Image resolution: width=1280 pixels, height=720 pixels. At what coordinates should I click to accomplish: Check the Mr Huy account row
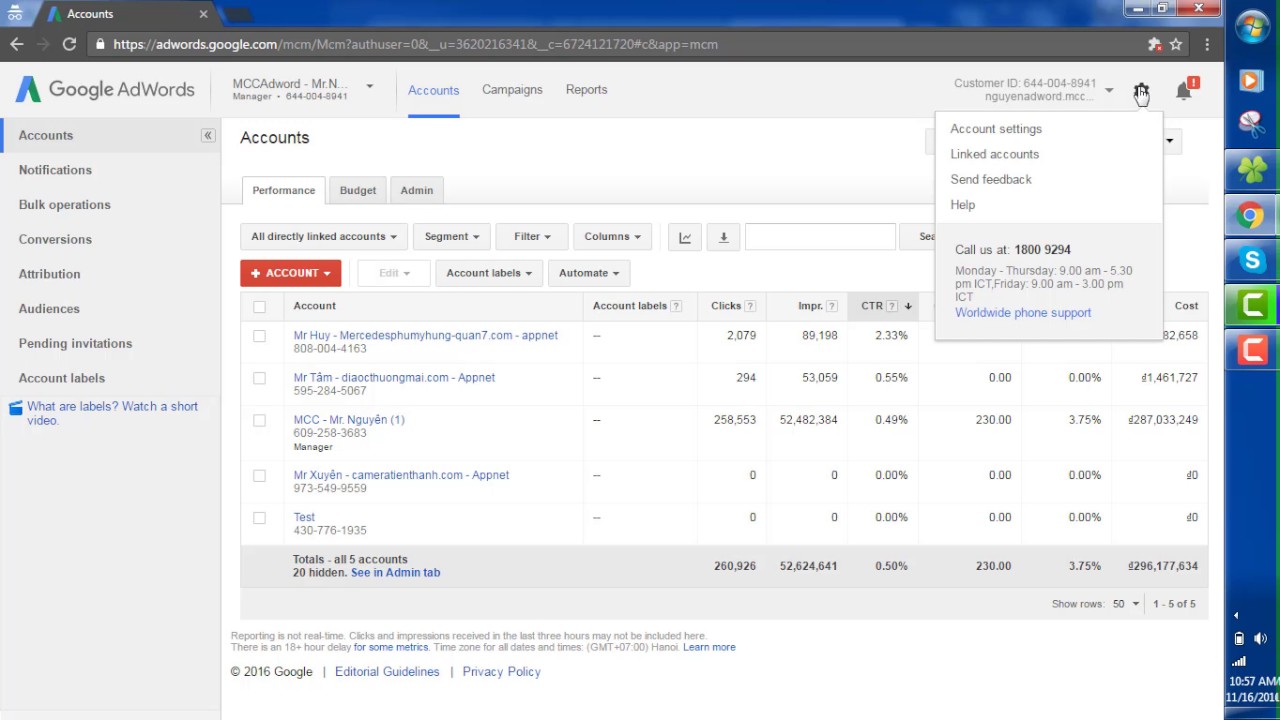click(259, 336)
